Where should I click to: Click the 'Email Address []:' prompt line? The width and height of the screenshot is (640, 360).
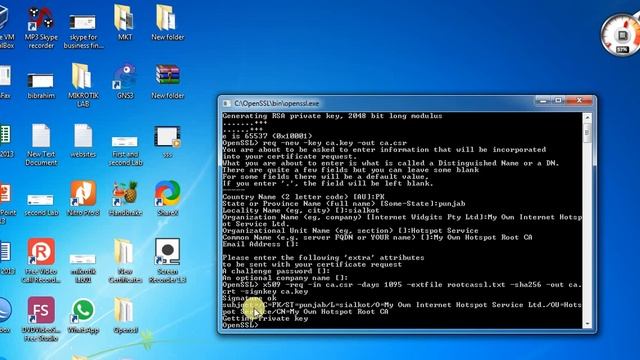click(x=260, y=244)
